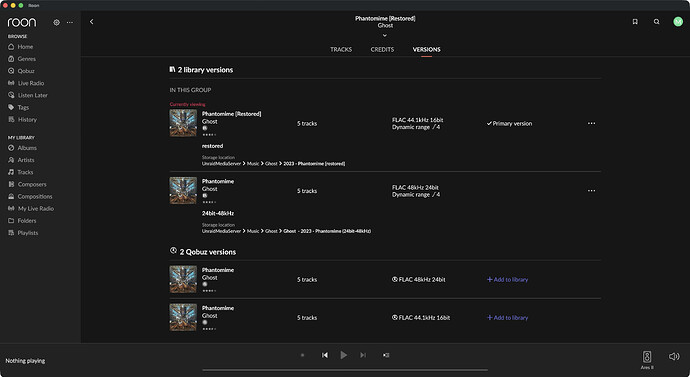Click the '2 library versions' heading
The height and width of the screenshot is (377, 690).
click(x=206, y=70)
